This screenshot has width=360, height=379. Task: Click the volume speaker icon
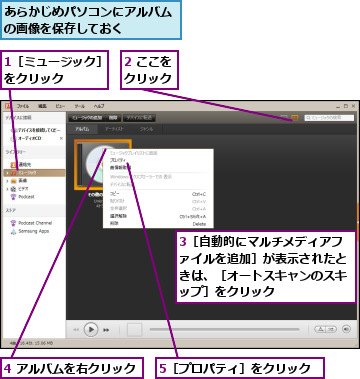tap(346, 329)
